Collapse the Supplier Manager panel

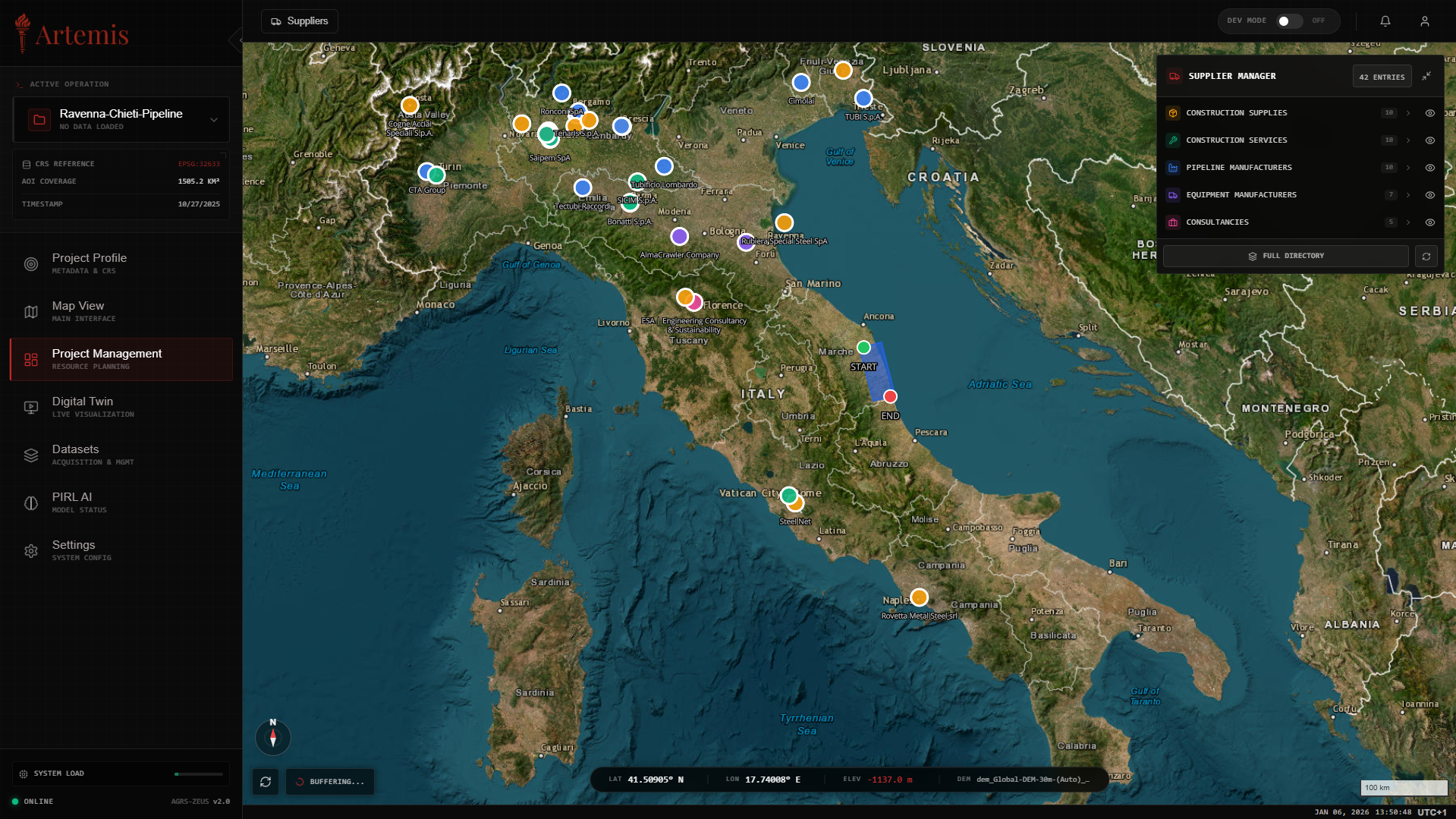(x=1426, y=76)
